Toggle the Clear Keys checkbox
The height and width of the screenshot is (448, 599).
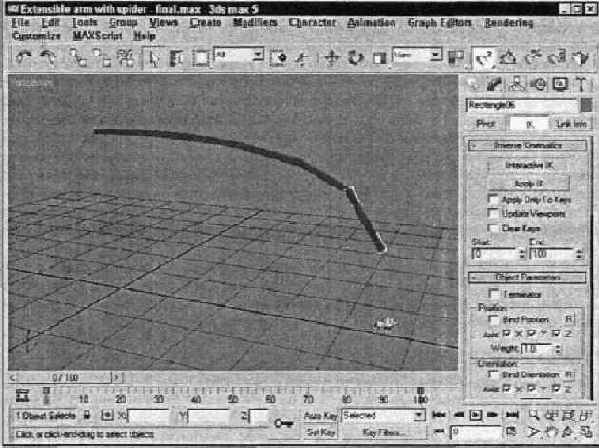coord(493,228)
